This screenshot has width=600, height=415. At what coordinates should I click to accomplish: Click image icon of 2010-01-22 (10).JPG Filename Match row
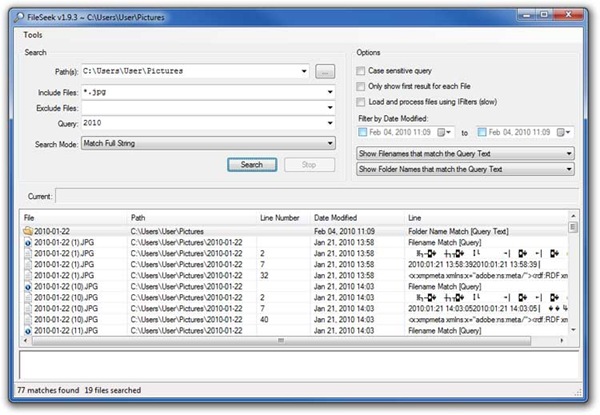point(28,287)
